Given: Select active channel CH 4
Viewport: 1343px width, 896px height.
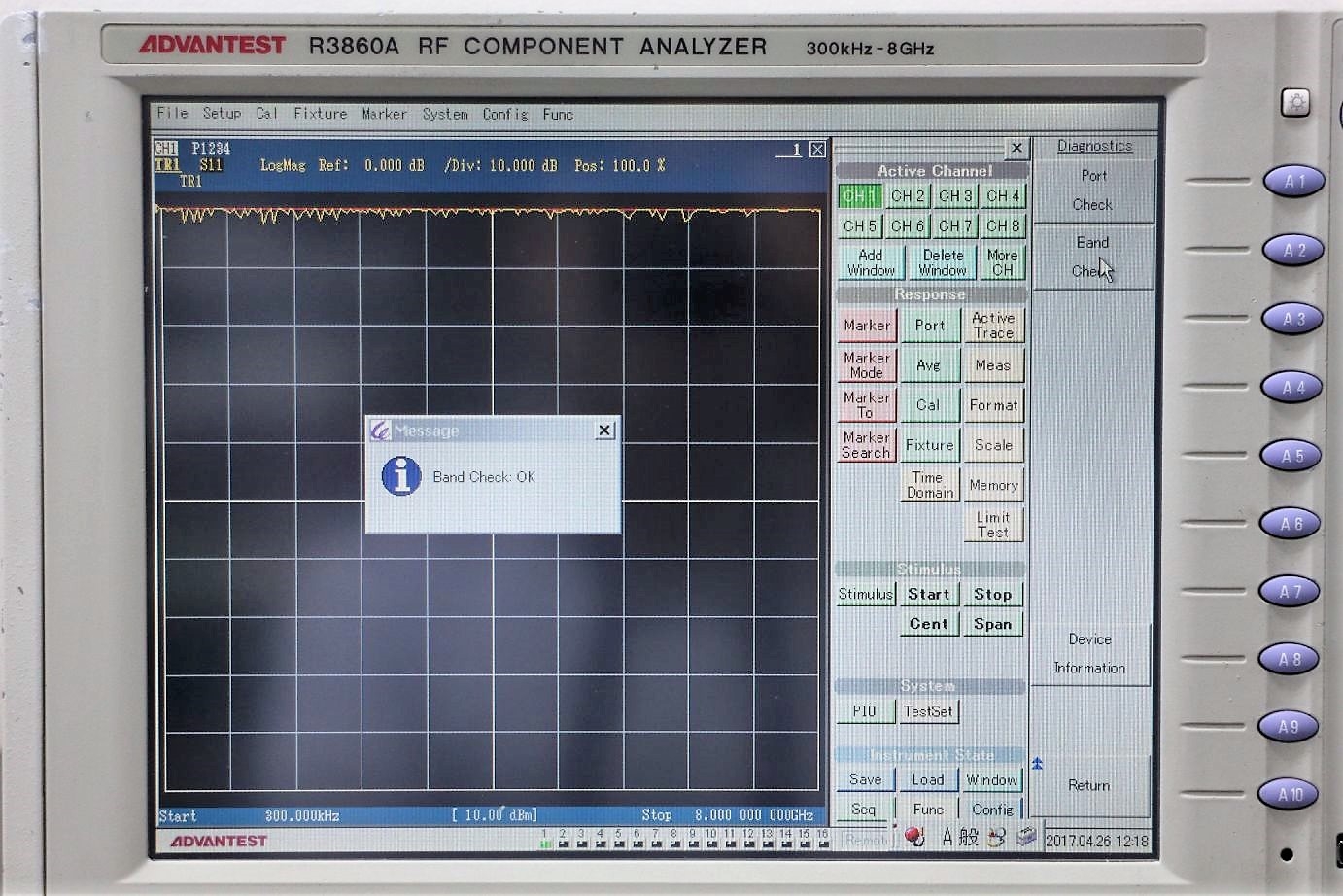Looking at the screenshot, I should pyautogui.click(x=1003, y=195).
